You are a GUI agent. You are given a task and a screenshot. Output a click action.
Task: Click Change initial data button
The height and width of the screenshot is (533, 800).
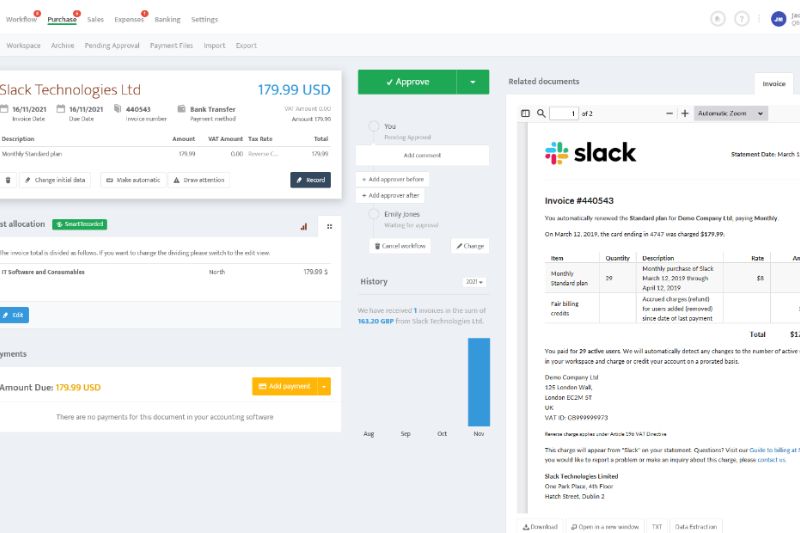tap(55, 180)
